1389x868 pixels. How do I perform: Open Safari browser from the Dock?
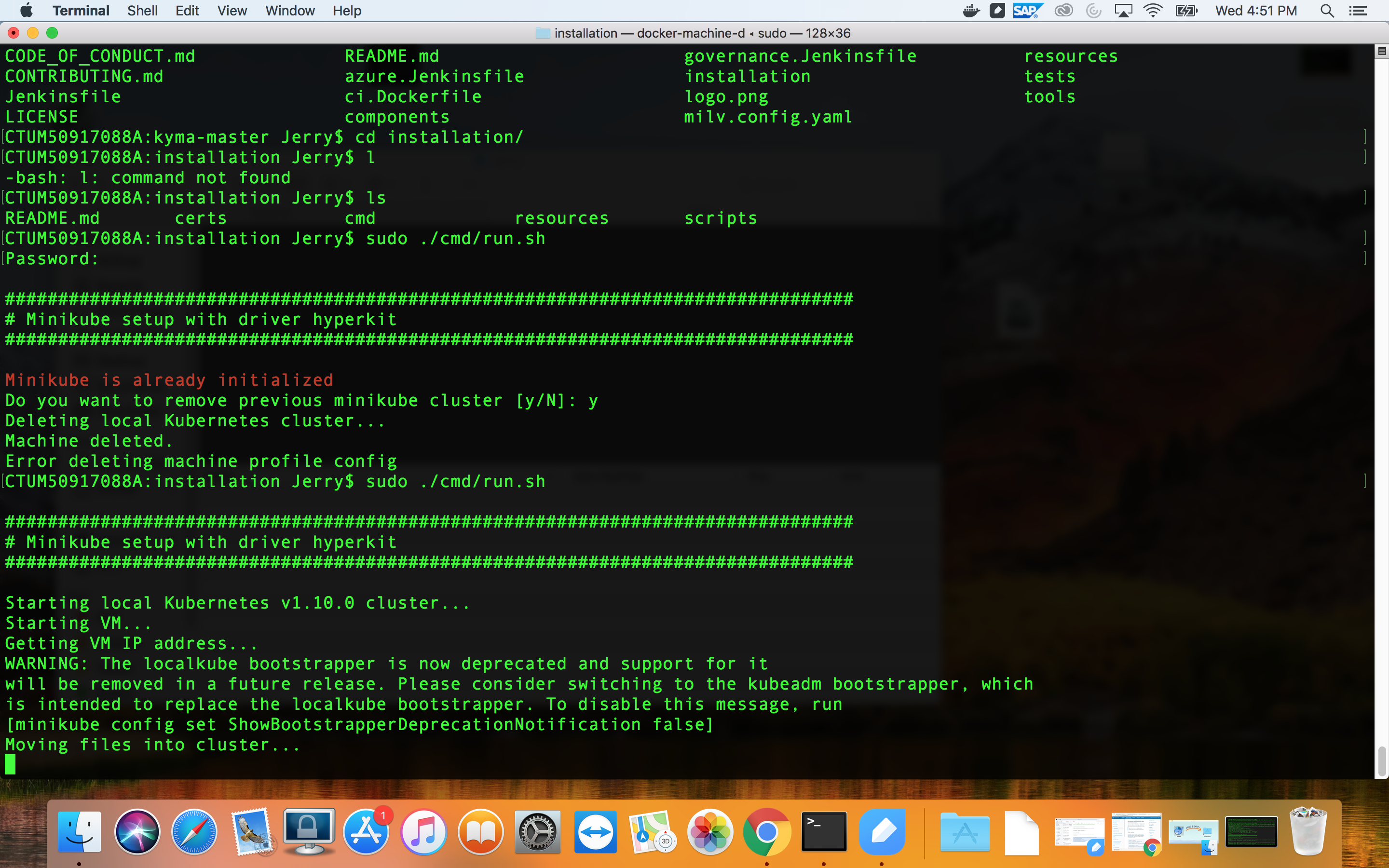click(194, 831)
